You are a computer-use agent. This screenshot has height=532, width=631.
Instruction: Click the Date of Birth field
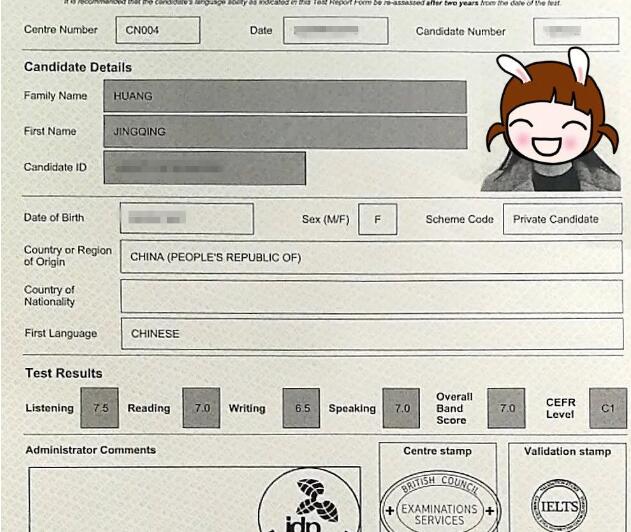pos(186,219)
